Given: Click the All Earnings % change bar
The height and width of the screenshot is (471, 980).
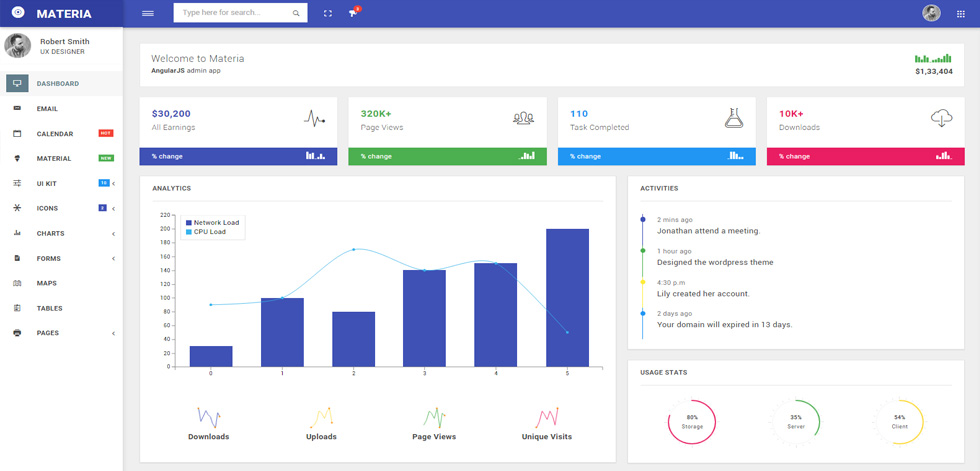Looking at the screenshot, I should tap(238, 156).
